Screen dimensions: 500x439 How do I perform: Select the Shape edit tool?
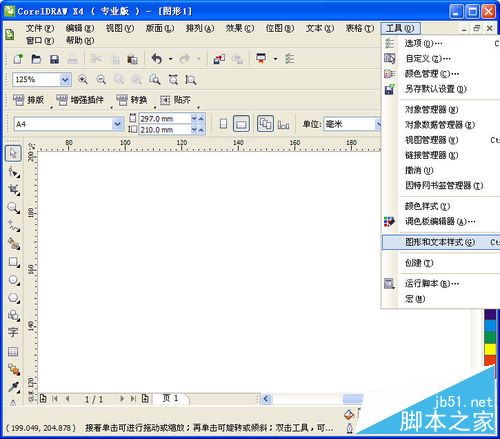click(x=14, y=172)
